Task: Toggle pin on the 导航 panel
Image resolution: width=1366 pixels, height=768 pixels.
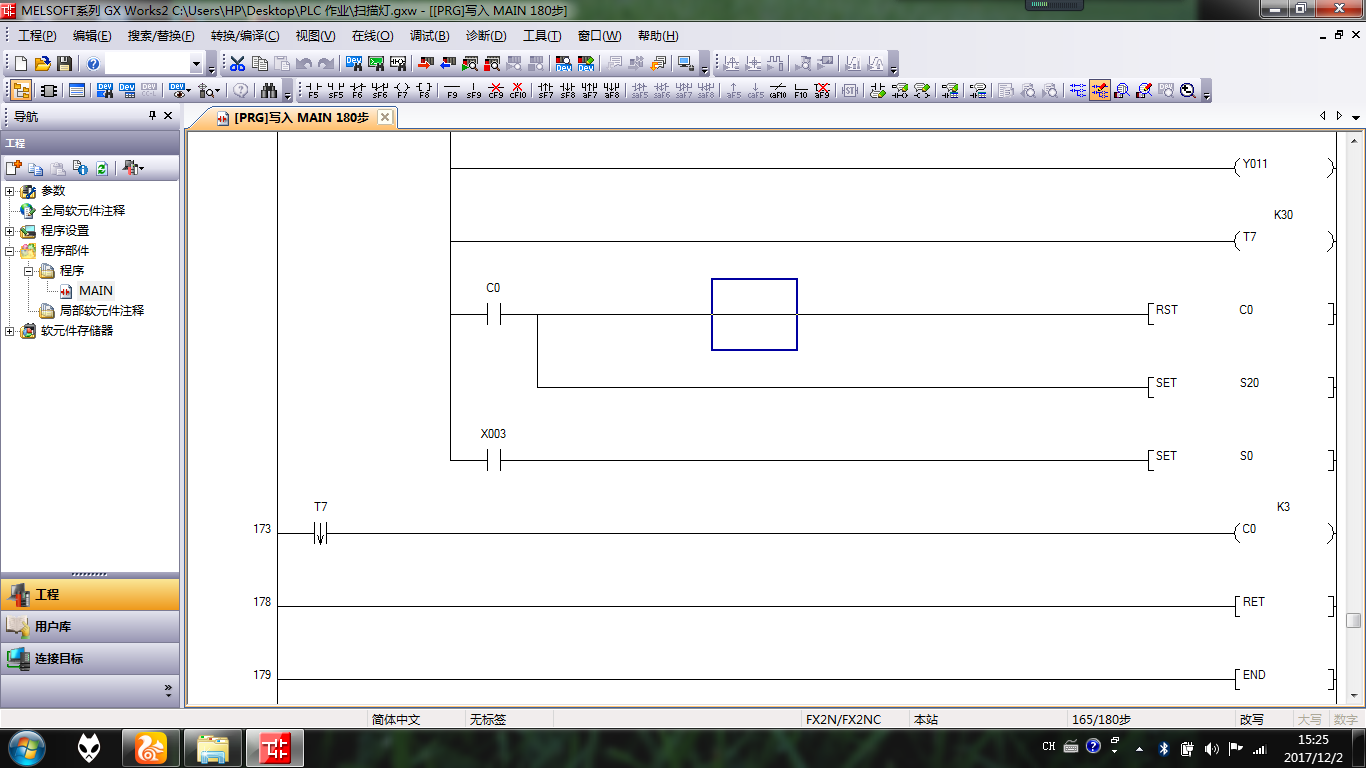Action: pos(152,116)
